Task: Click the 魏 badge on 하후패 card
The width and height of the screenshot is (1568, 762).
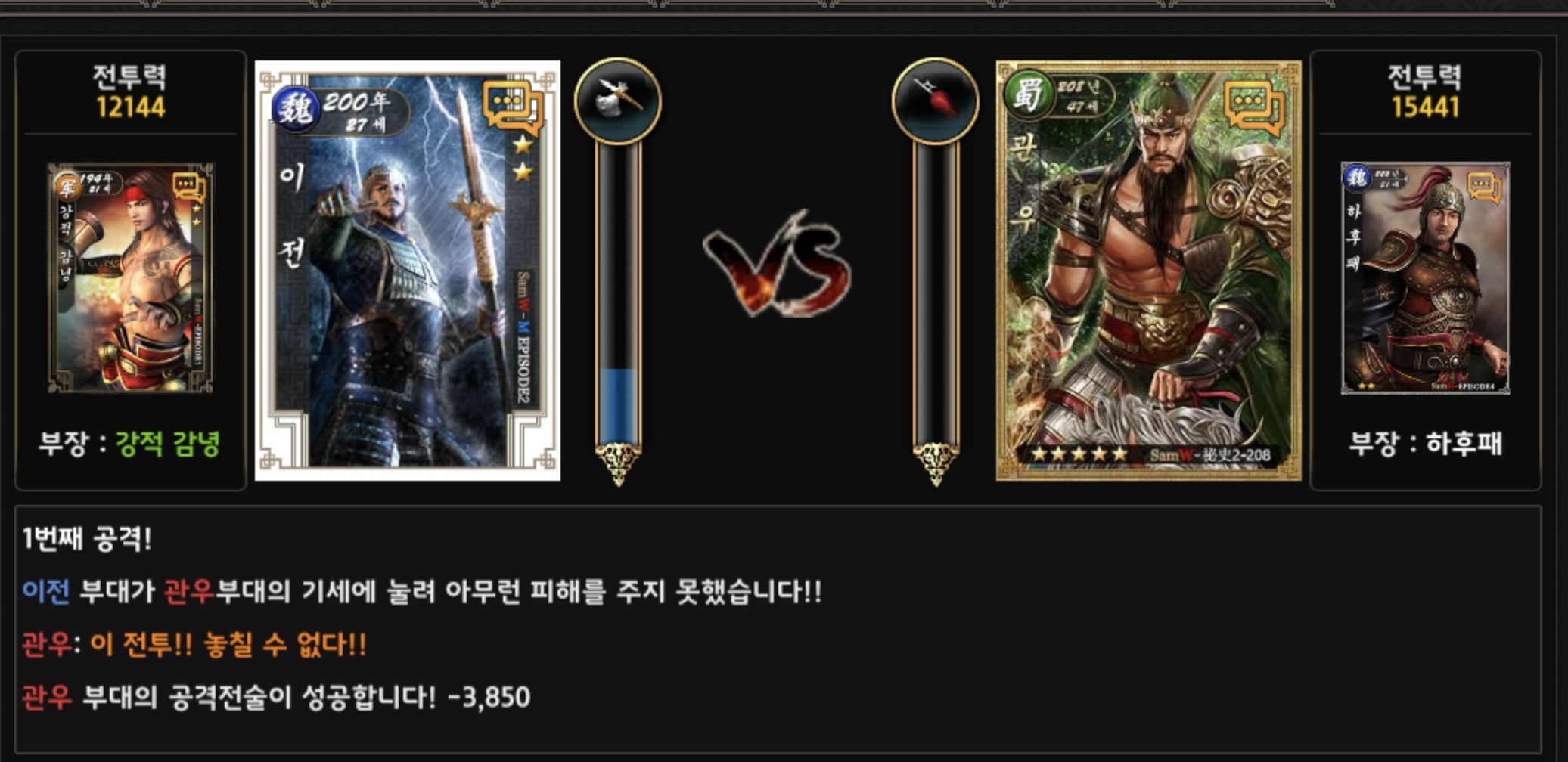Action: (x=1357, y=178)
